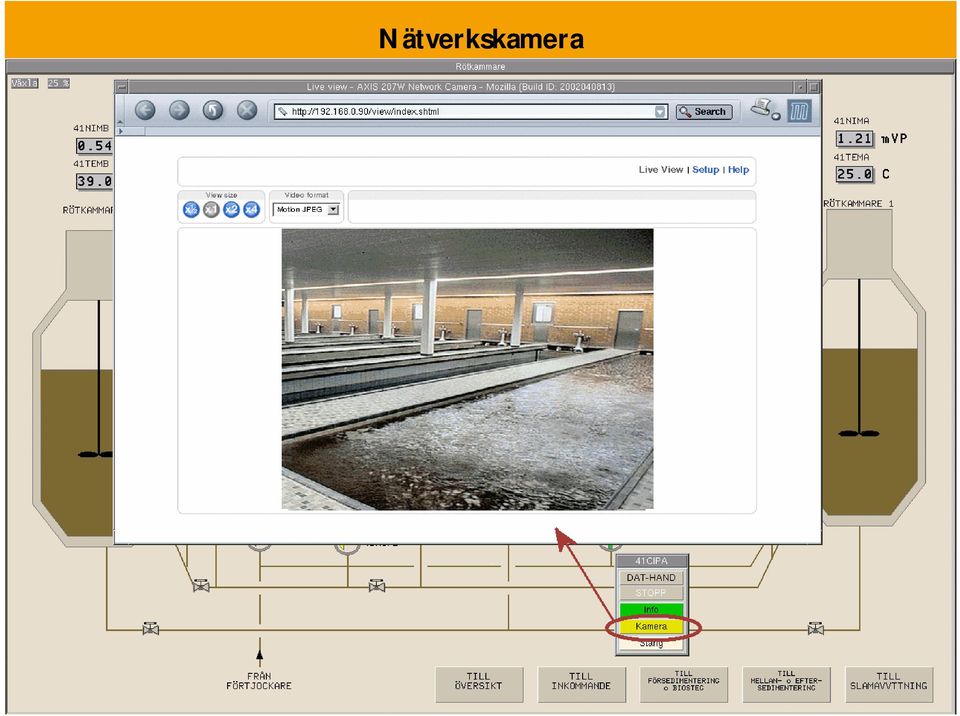Select the 41TEMB value field

tap(94, 181)
